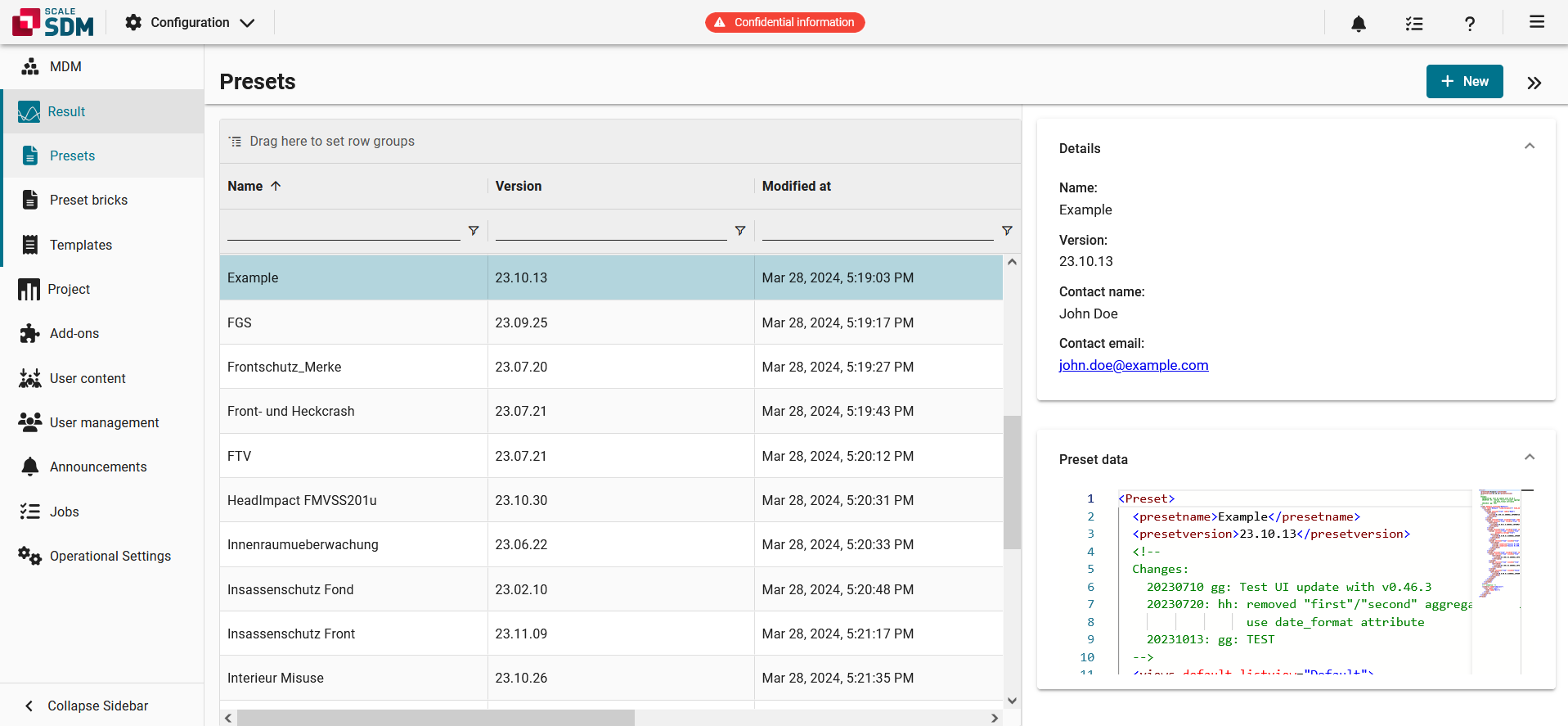Click the Project board icon
Screen dimensions: 1568x726
point(29,289)
